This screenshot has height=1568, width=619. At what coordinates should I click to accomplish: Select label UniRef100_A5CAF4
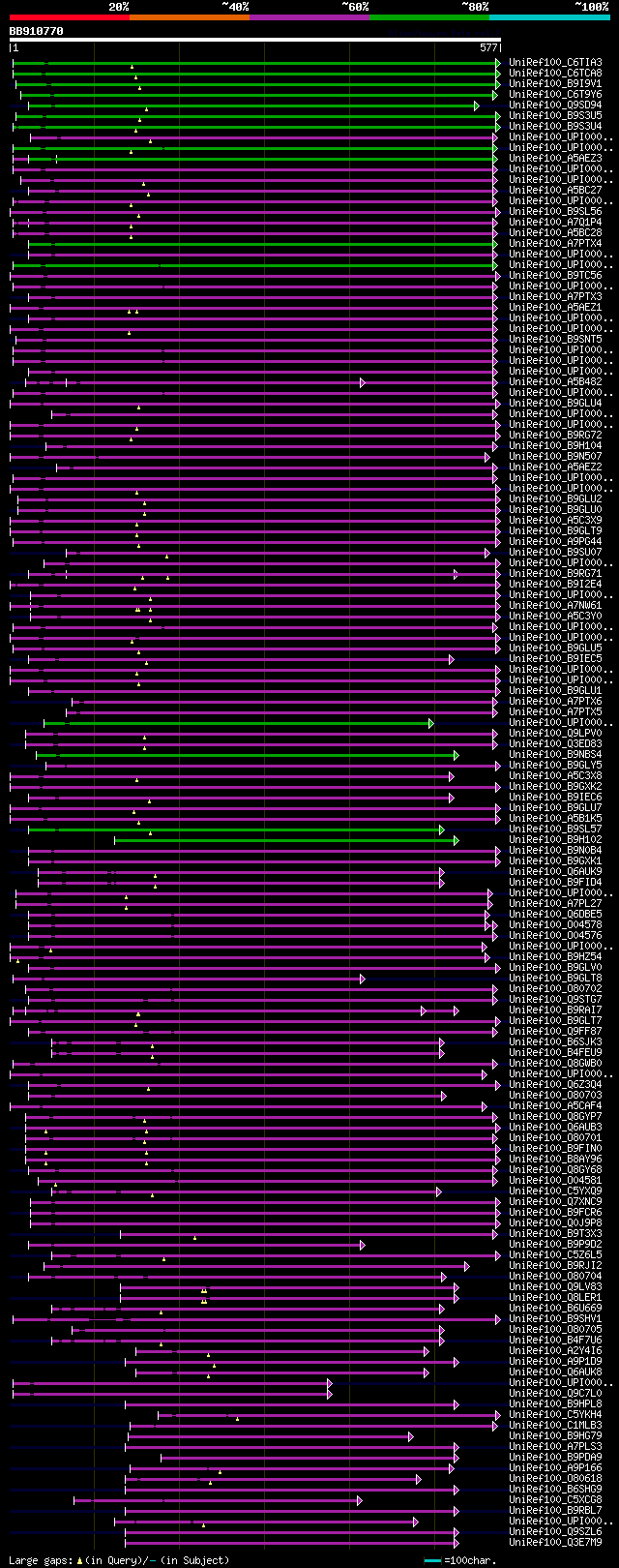click(555, 1106)
